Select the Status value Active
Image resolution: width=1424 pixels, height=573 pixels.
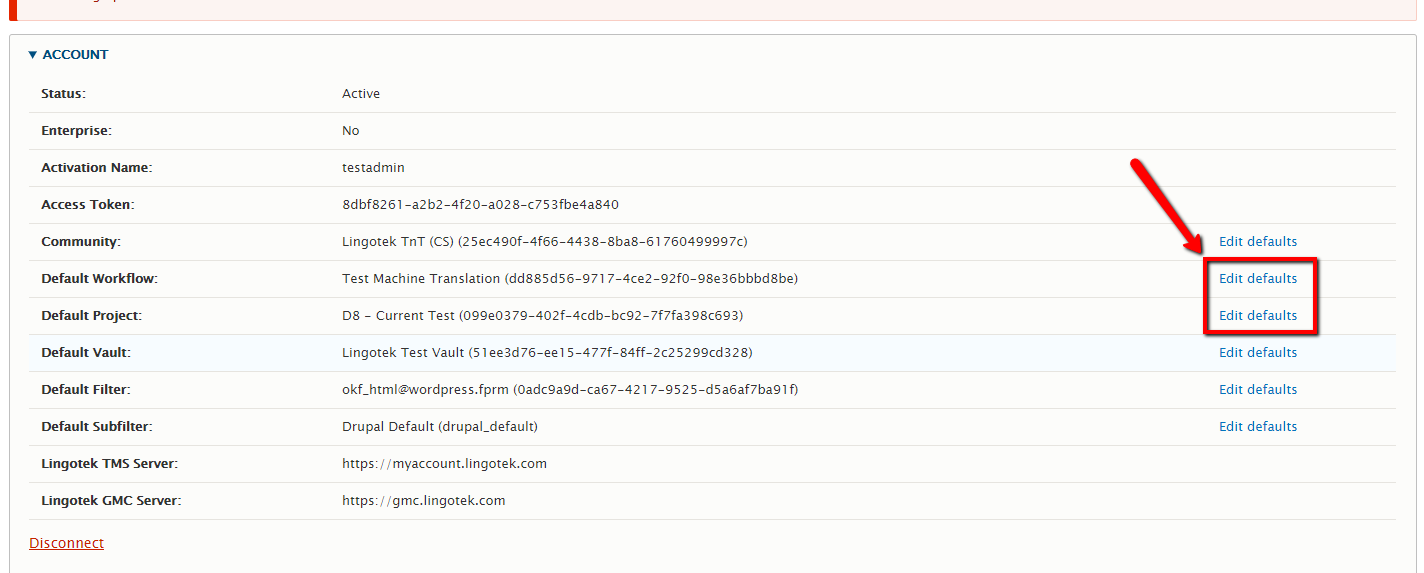[x=361, y=93]
